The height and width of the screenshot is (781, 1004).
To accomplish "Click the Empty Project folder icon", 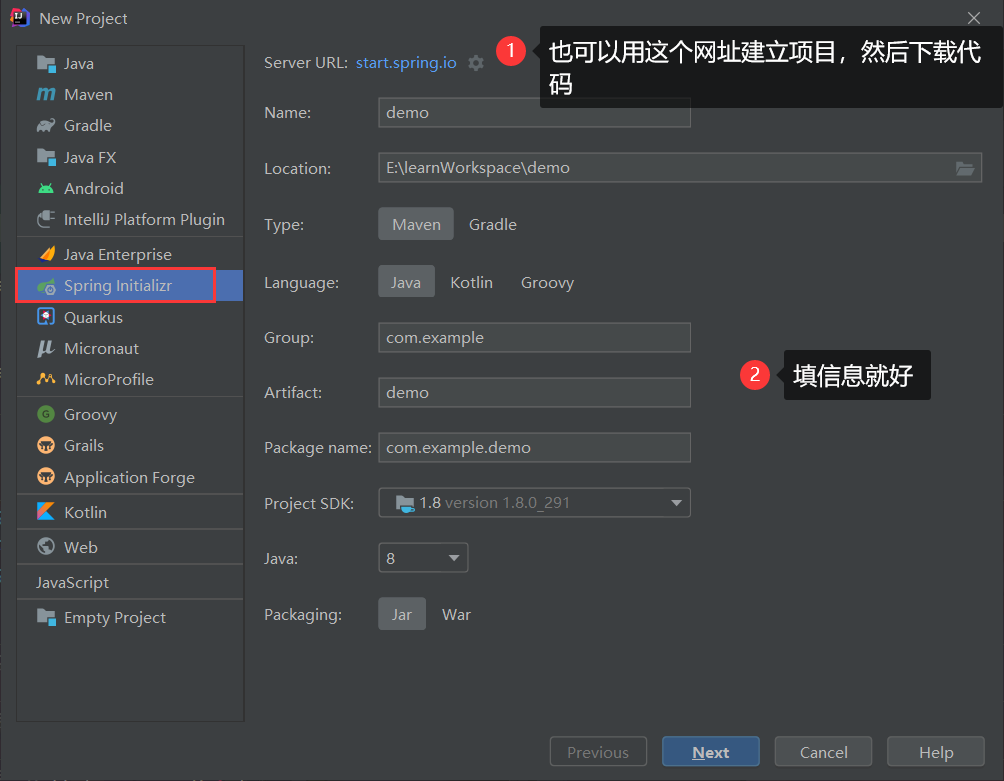I will pos(46,617).
